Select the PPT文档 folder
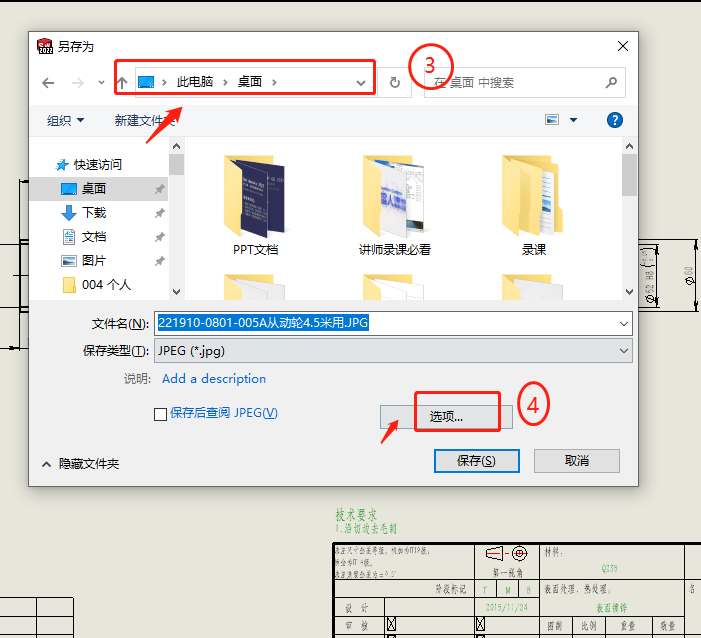The height and width of the screenshot is (638, 701). click(x=255, y=206)
